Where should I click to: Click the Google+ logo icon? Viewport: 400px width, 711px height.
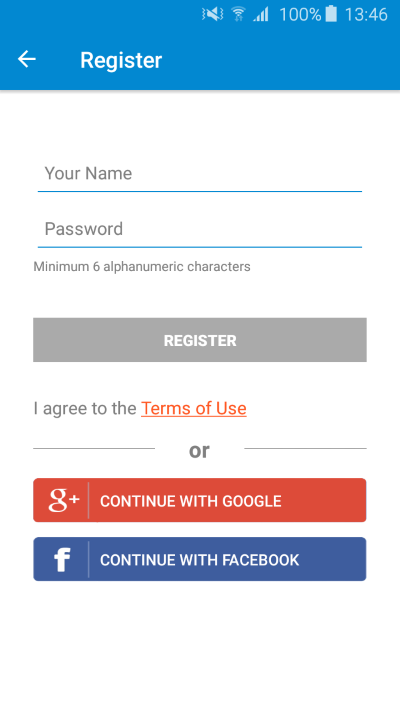pos(63,500)
